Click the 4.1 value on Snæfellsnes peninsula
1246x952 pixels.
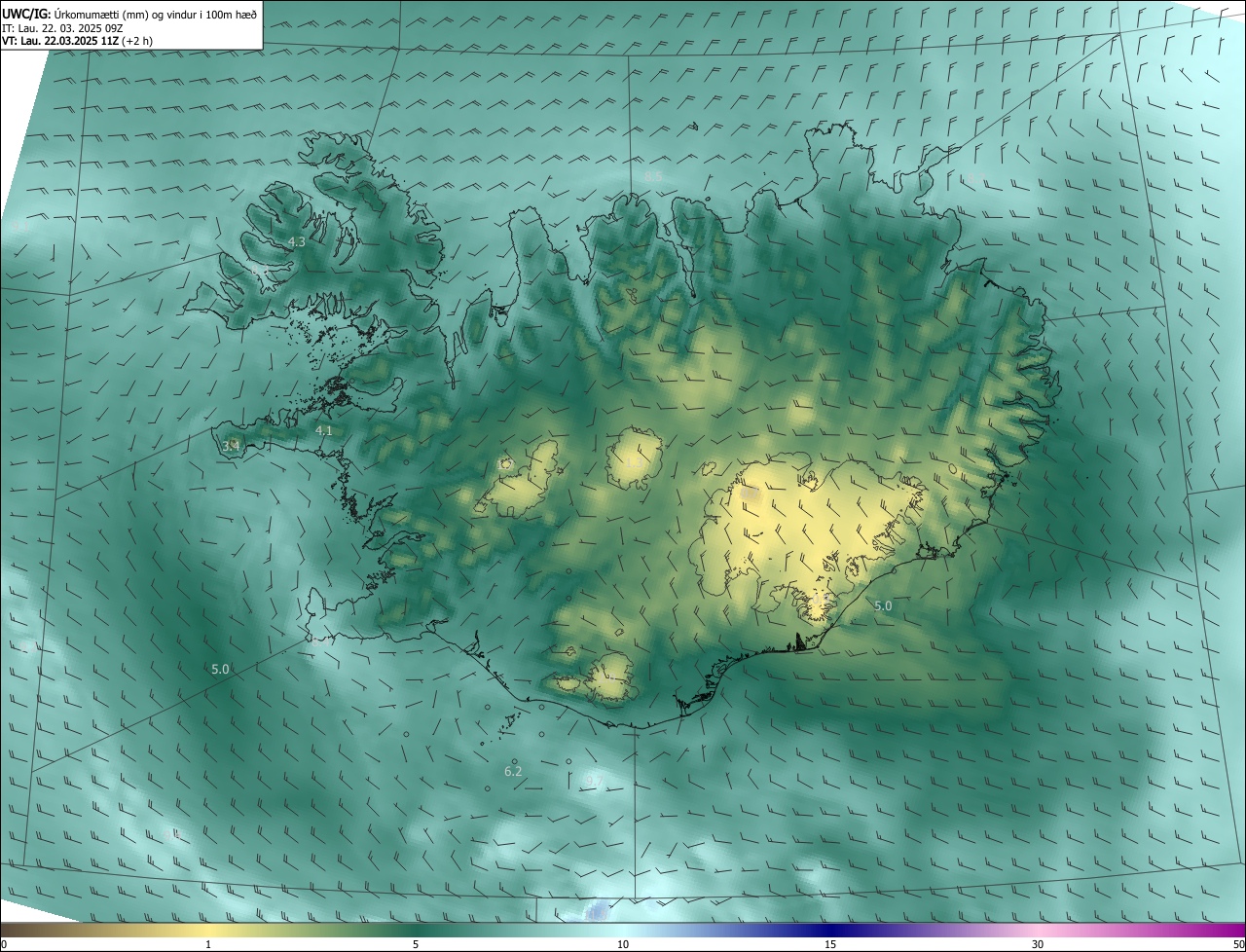(324, 430)
